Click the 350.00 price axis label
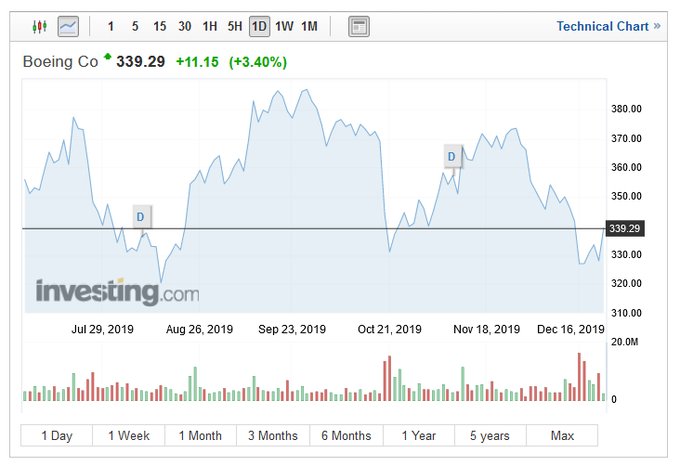Screen dimensions: 680x466 pyautogui.click(x=626, y=196)
